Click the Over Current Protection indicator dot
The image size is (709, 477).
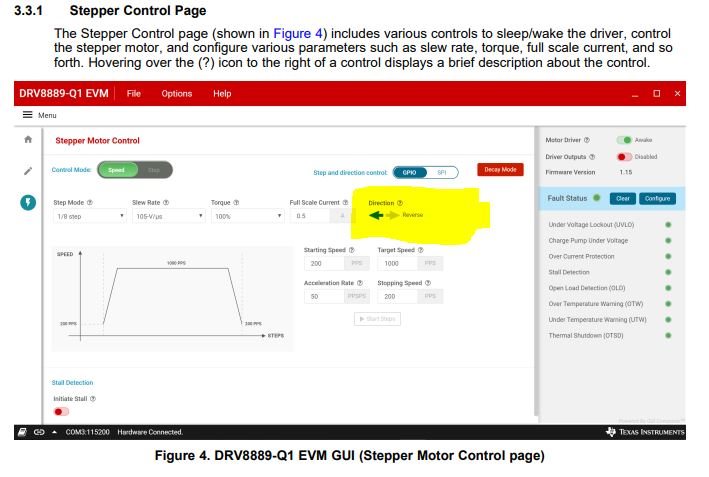click(668, 256)
